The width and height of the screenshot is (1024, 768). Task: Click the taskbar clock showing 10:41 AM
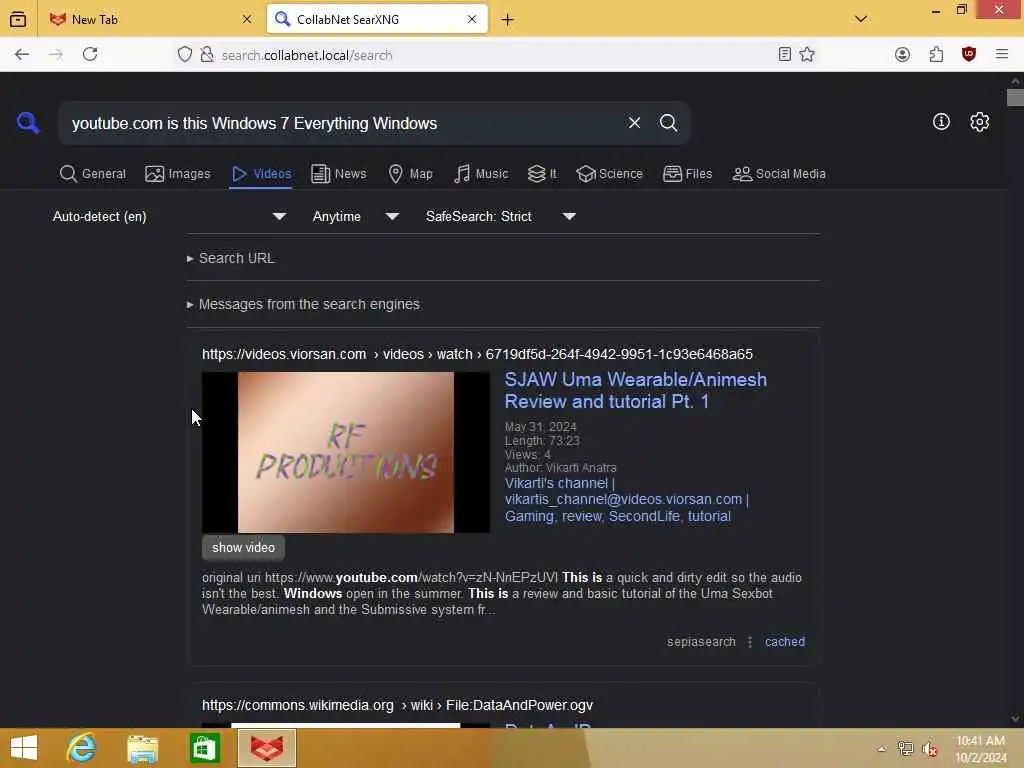pyautogui.click(x=980, y=749)
